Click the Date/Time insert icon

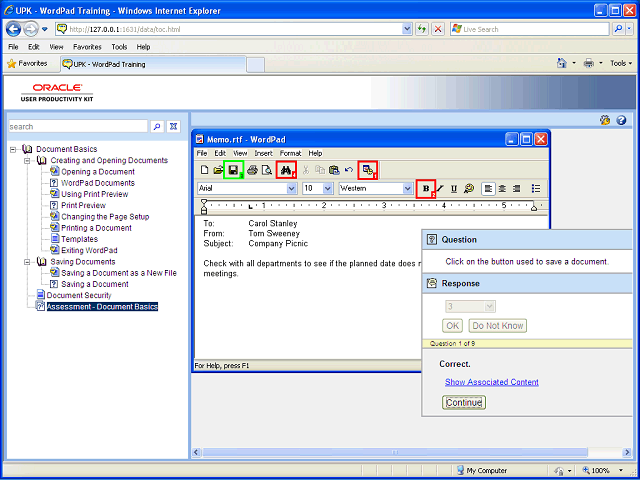pyautogui.click(x=368, y=170)
